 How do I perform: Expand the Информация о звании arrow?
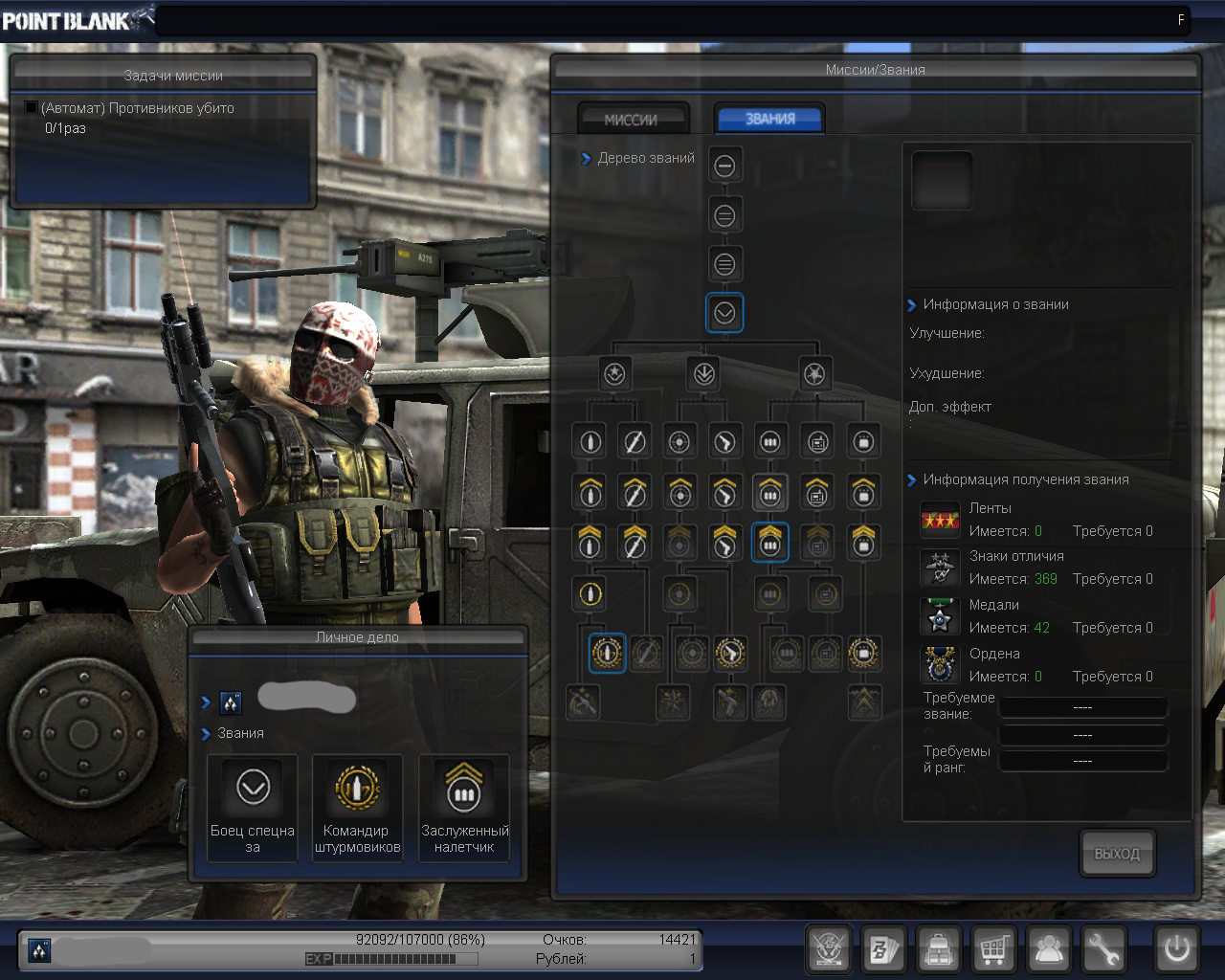point(911,305)
